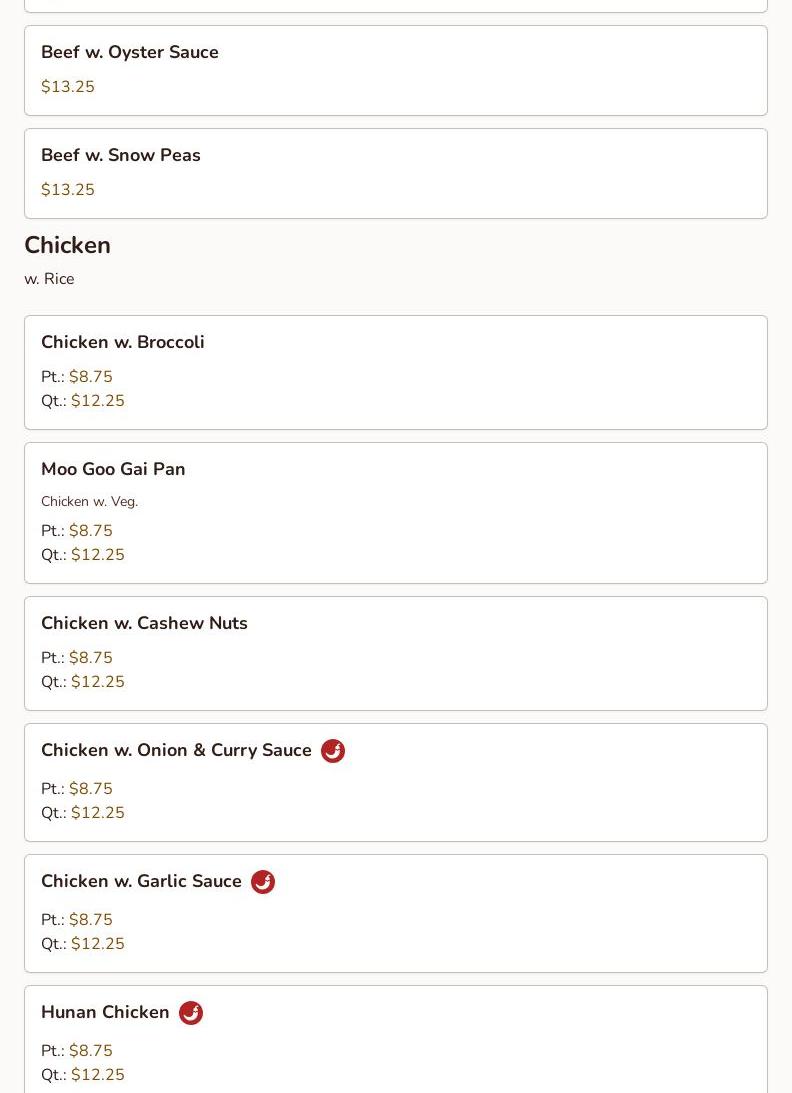This screenshot has width=792, height=1093.
Task: Select Chicken w. Garlic Sauce title
Action: click(141, 881)
